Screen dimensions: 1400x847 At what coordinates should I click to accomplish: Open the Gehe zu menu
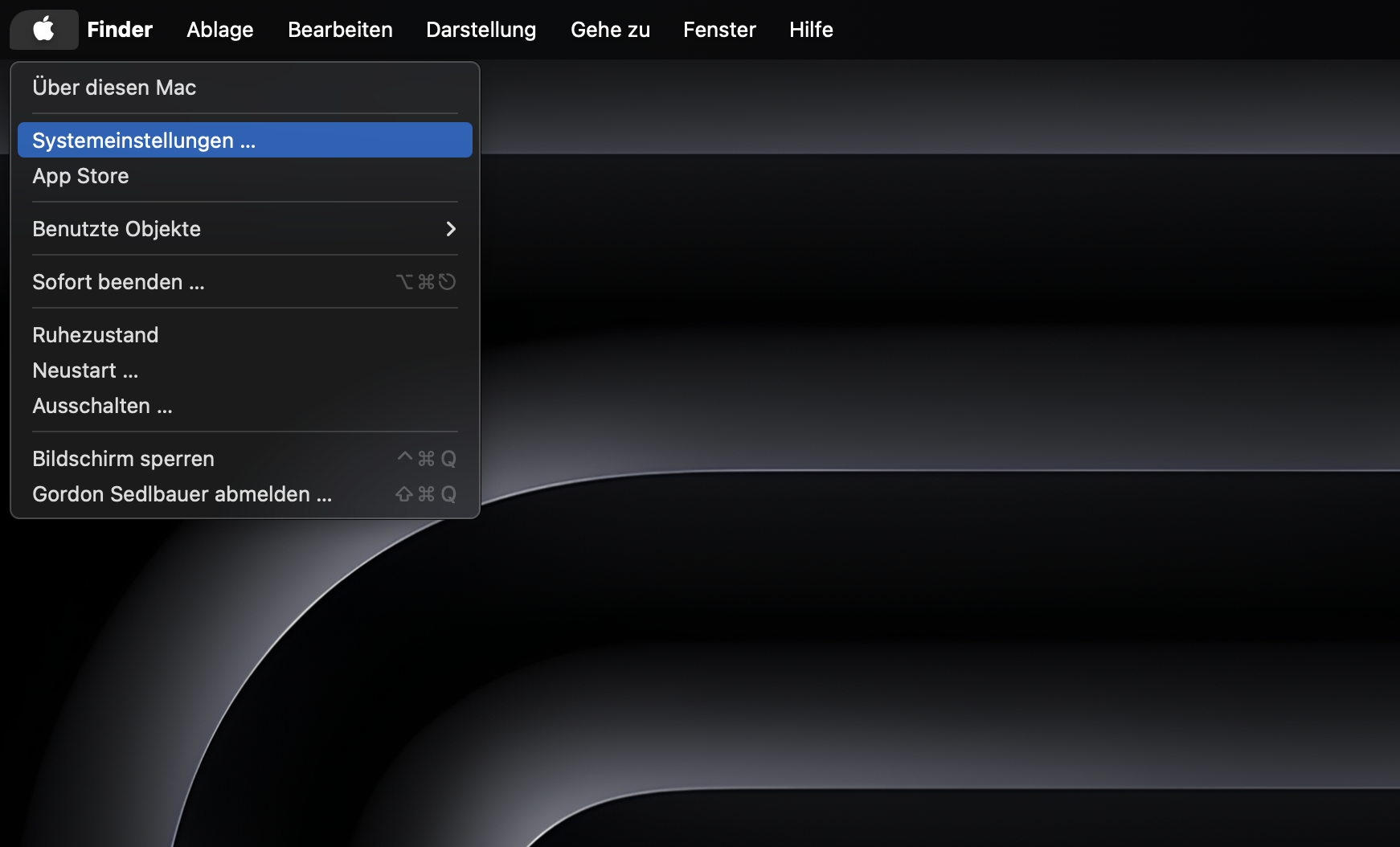610,29
